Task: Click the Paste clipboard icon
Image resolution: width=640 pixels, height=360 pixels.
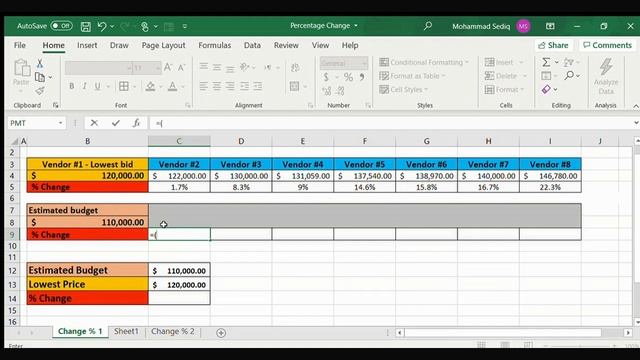Action: [22, 68]
